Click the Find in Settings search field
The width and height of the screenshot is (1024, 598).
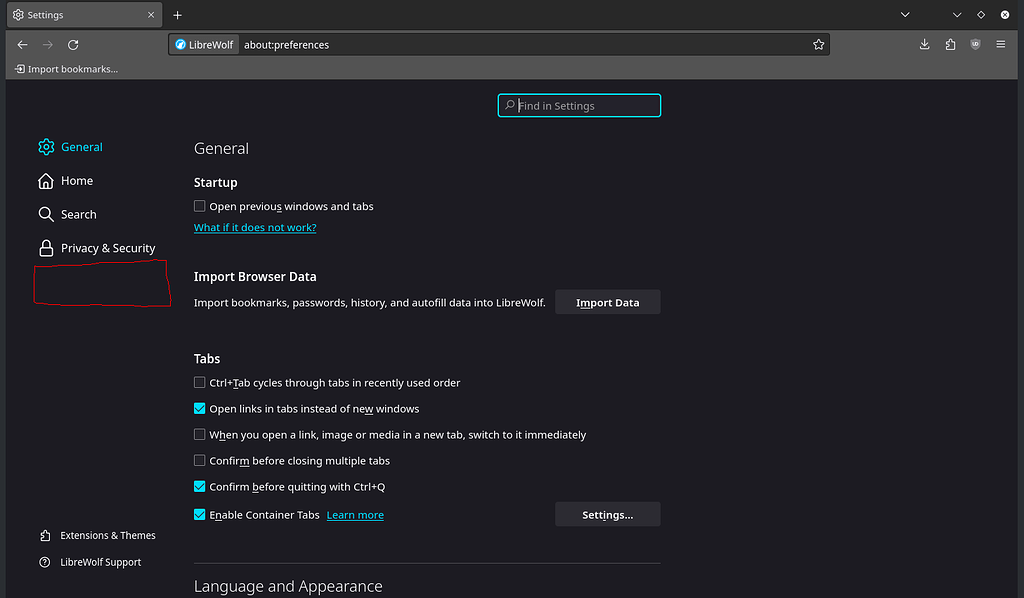coord(579,105)
